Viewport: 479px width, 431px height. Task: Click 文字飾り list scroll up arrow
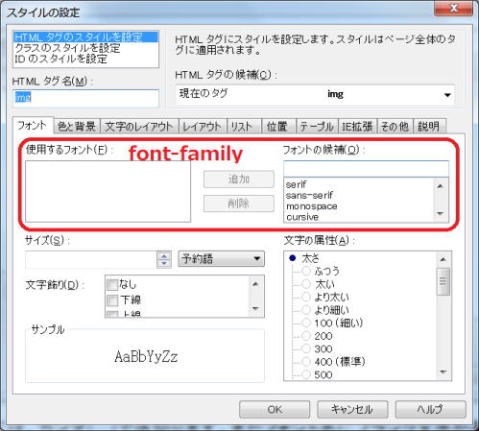coord(256,284)
